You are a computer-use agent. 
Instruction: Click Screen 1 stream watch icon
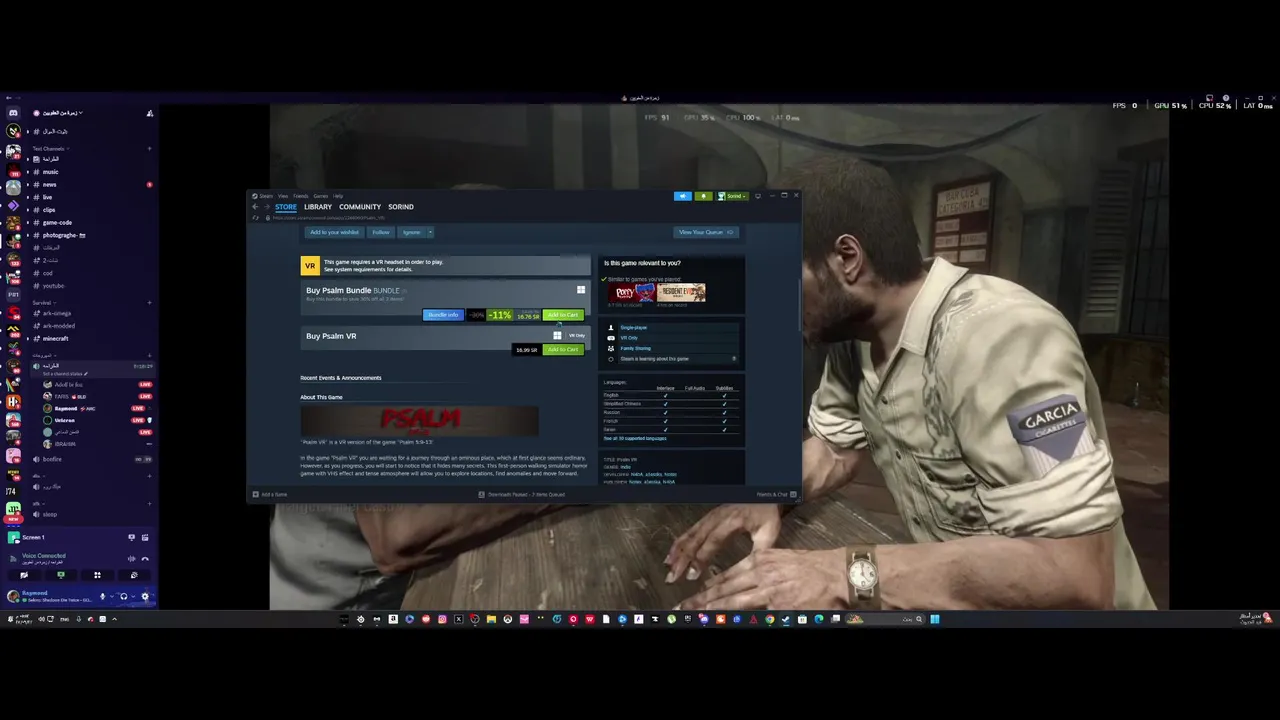[131, 537]
